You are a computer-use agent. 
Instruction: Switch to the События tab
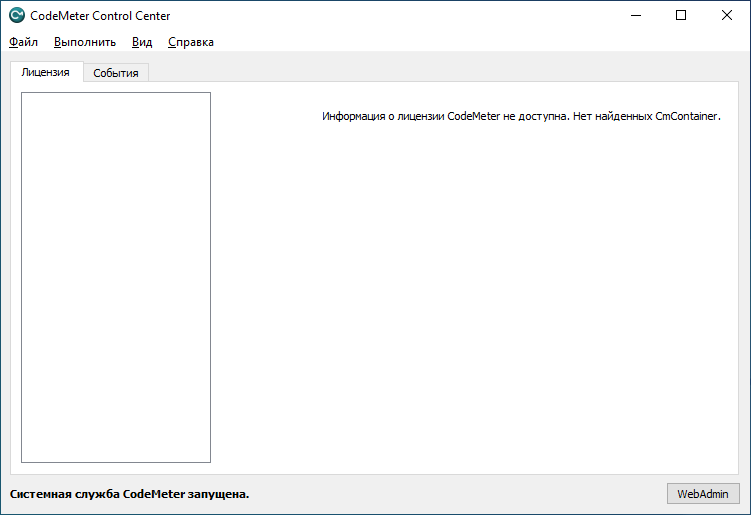pyautogui.click(x=116, y=73)
